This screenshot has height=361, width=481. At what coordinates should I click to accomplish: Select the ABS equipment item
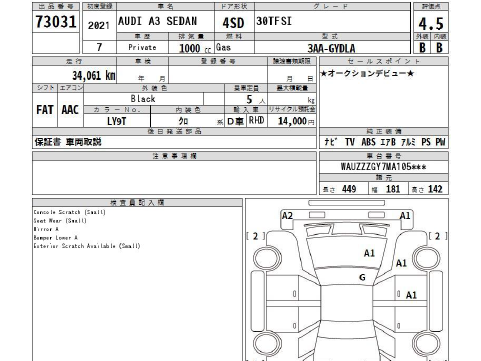coord(368,142)
